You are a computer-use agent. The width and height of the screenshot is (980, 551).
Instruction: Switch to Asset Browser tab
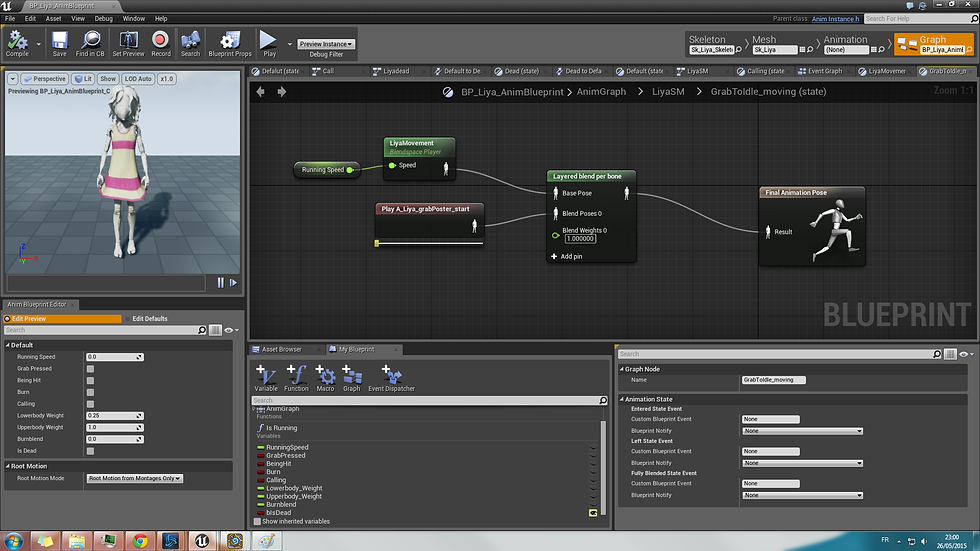coord(281,349)
